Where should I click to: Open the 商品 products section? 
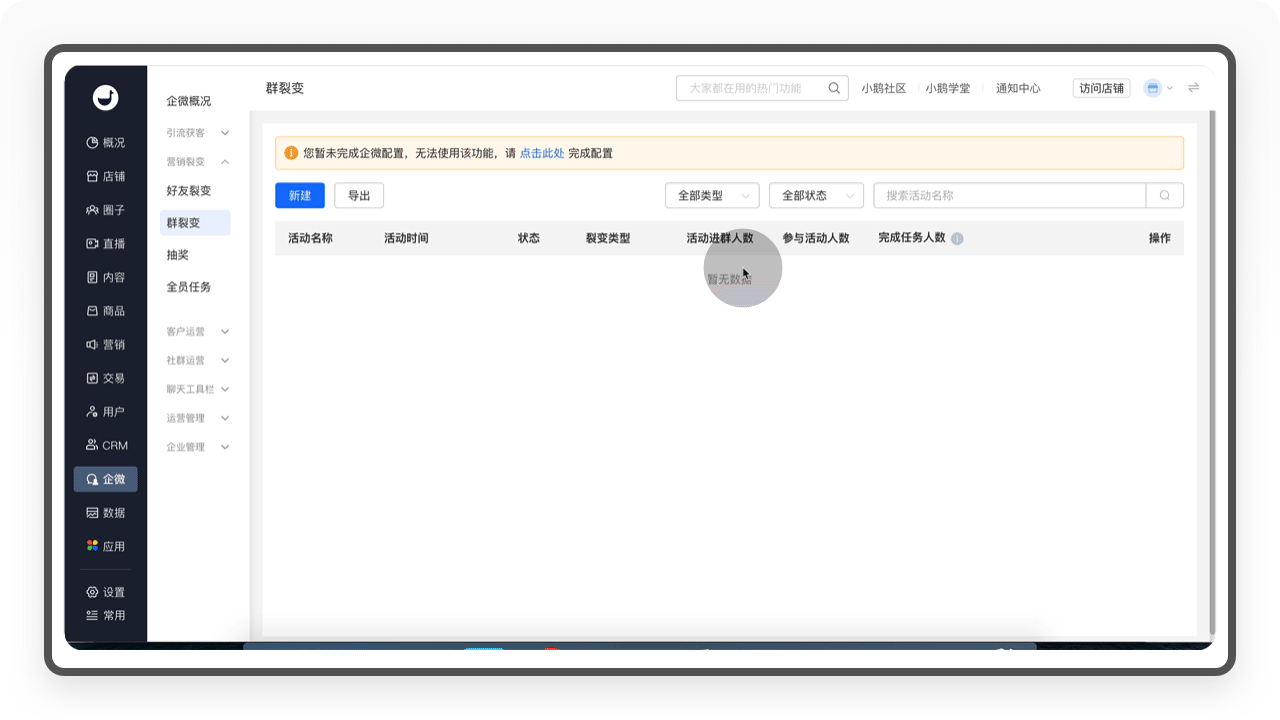pos(105,311)
